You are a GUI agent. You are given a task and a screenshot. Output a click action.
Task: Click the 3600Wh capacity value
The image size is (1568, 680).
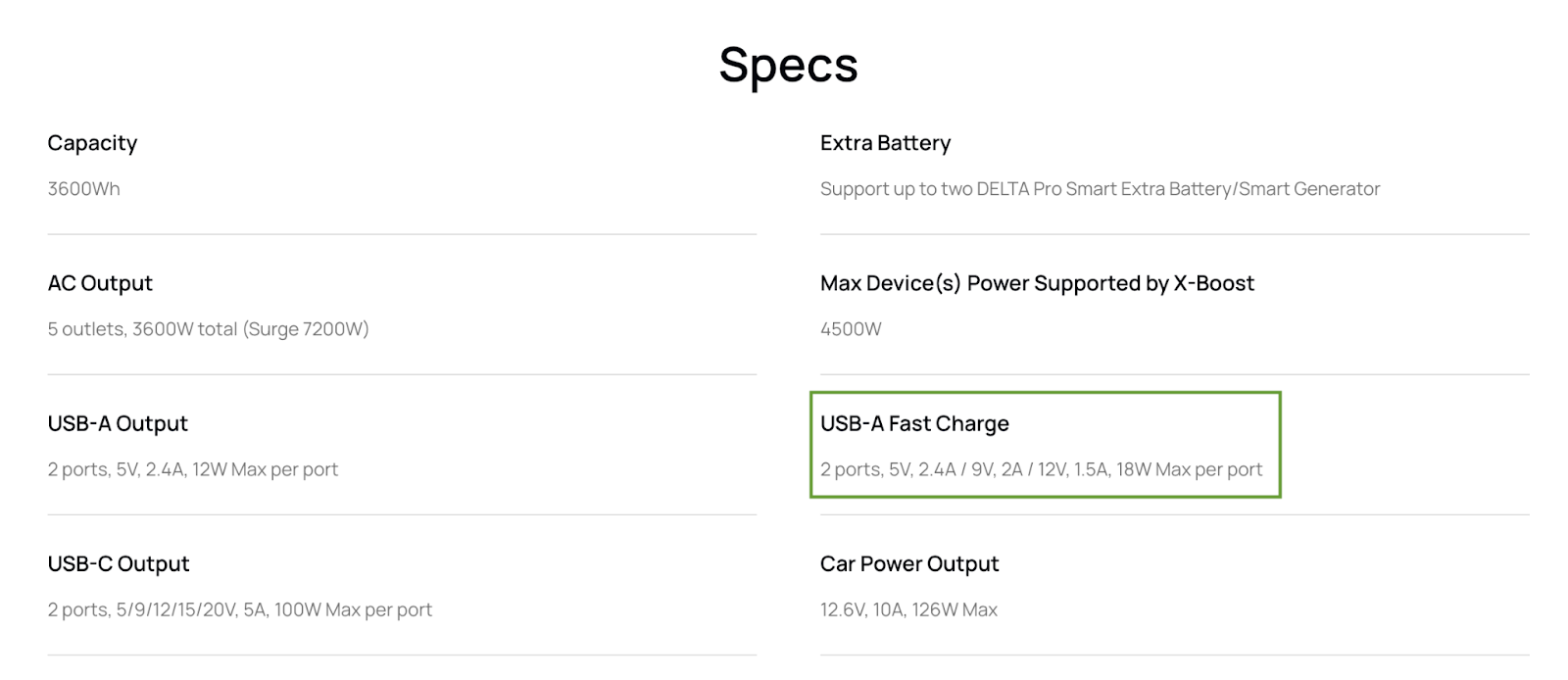tap(83, 189)
